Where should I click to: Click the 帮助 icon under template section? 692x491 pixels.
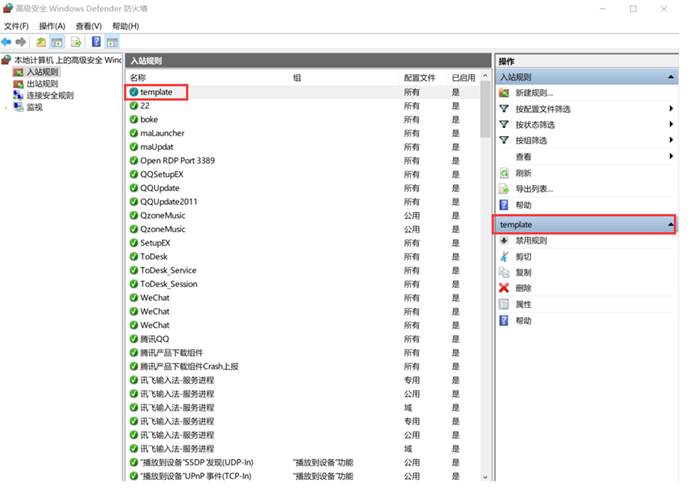tap(504, 320)
